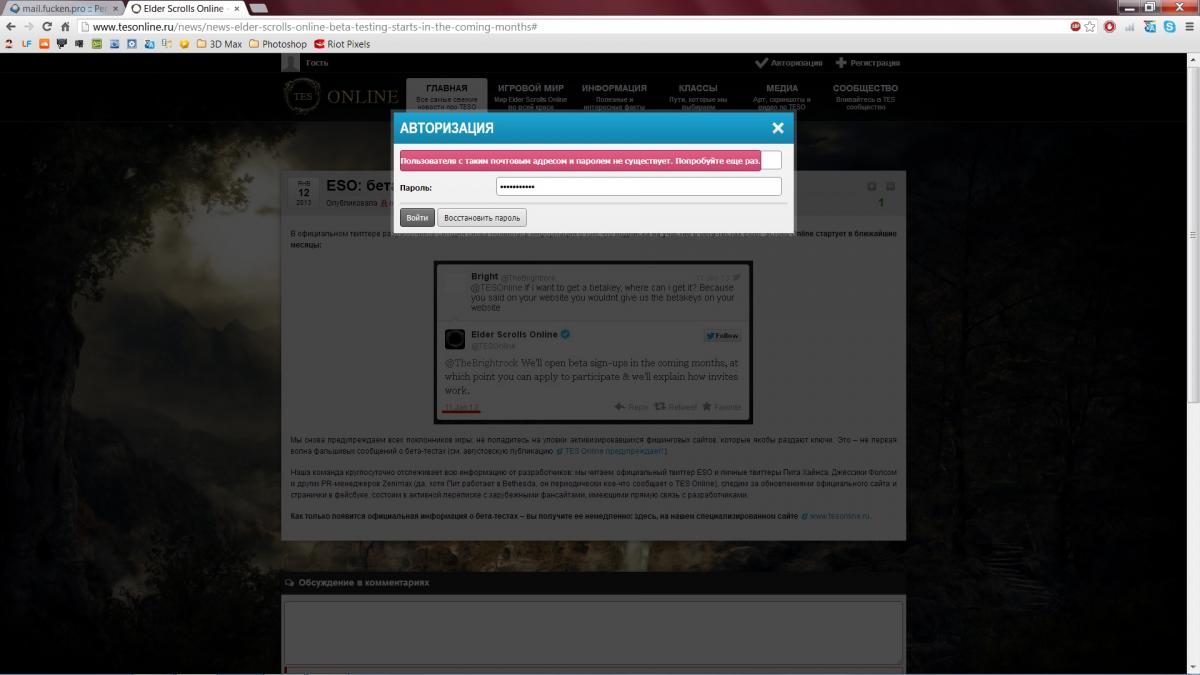The width and height of the screenshot is (1200, 675).
Task: Click the comment text area
Action: coord(593,633)
